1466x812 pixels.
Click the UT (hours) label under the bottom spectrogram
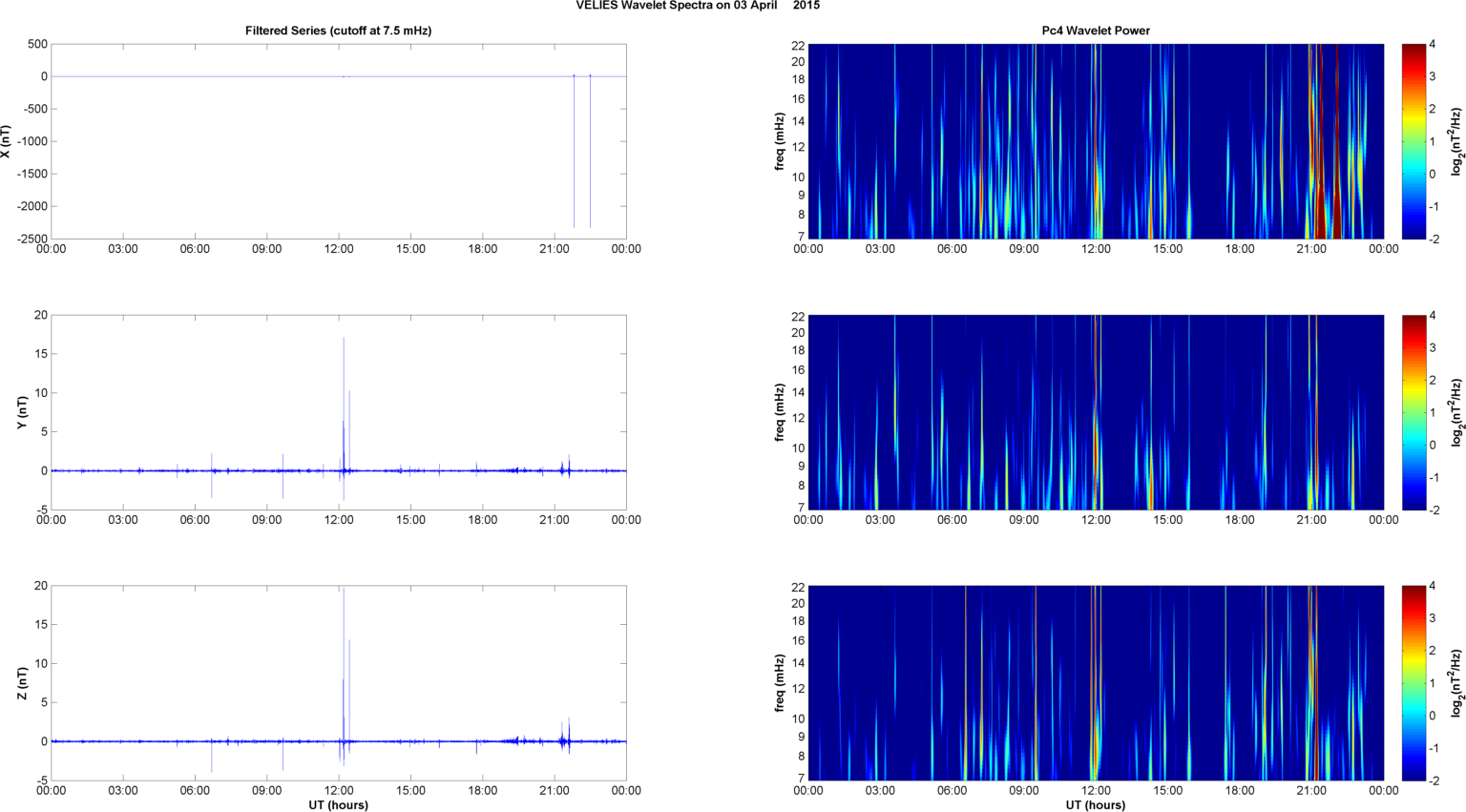pyautogui.click(x=1095, y=804)
